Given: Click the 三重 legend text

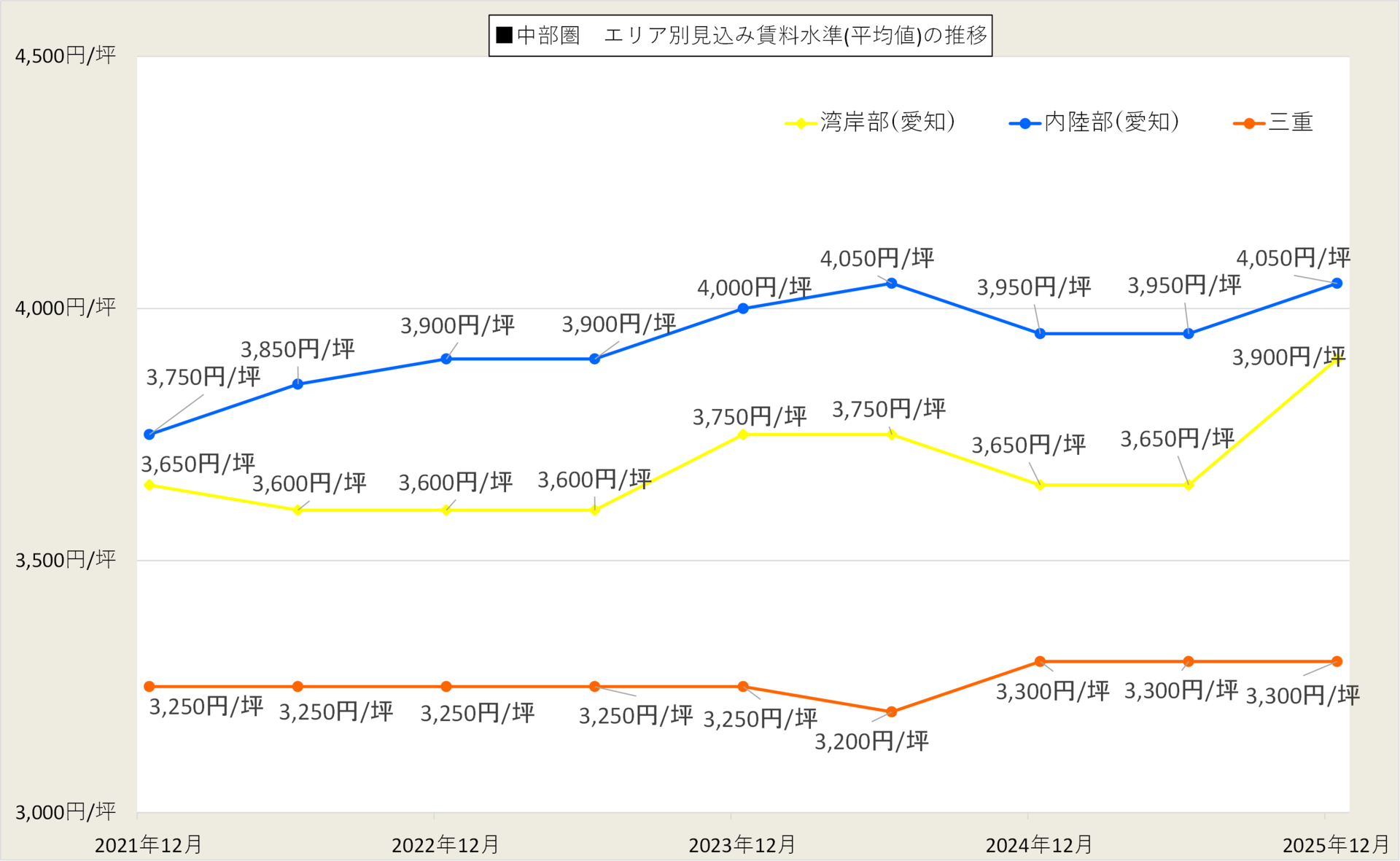Looking at the screenshot, I should [x=1291, y=122].
